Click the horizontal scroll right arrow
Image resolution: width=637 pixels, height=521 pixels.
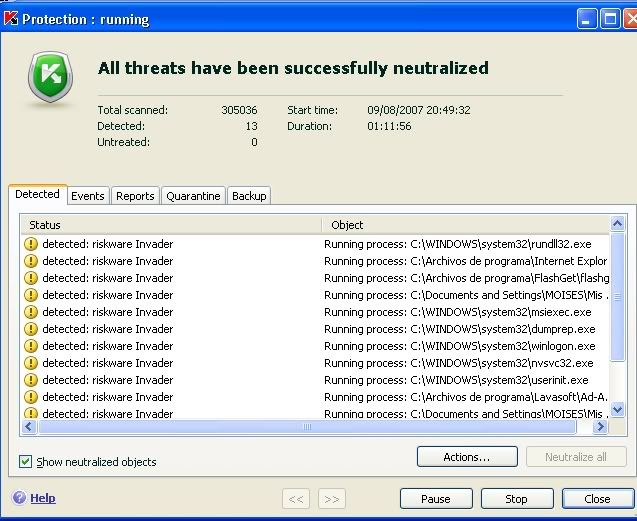coord(600,426)
